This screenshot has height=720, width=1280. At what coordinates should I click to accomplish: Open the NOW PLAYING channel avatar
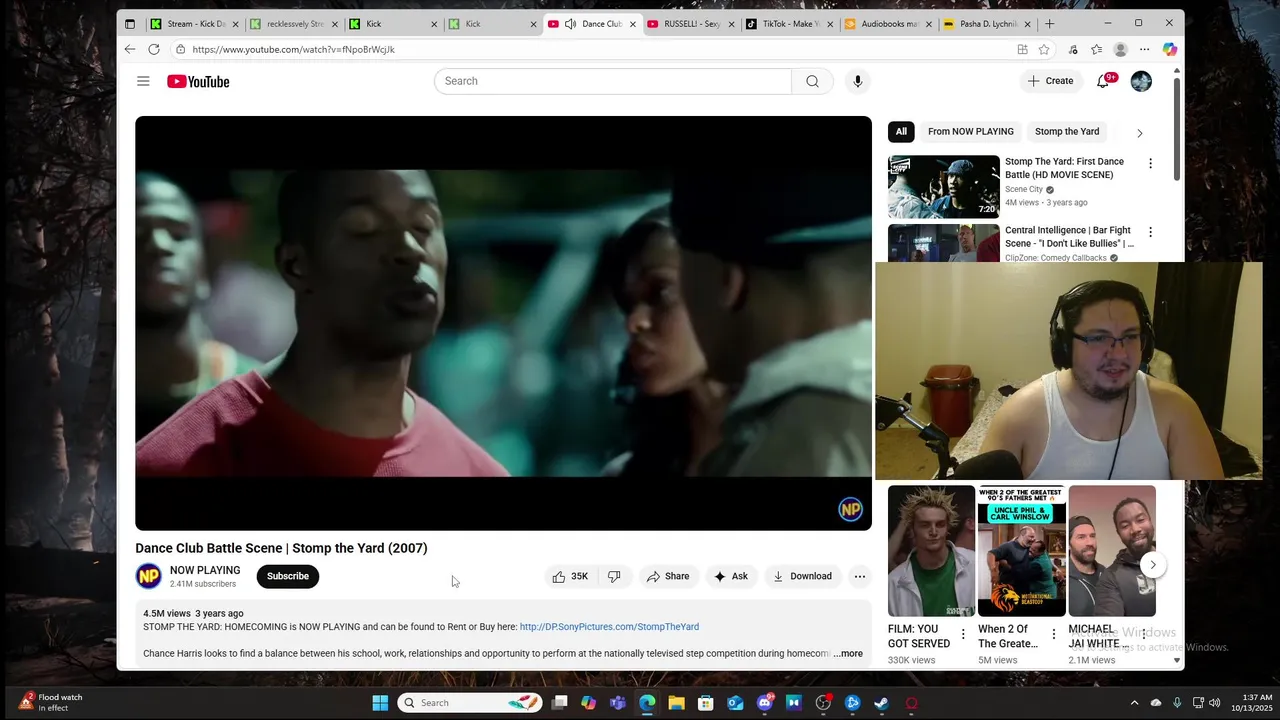(x=148, y=576)
